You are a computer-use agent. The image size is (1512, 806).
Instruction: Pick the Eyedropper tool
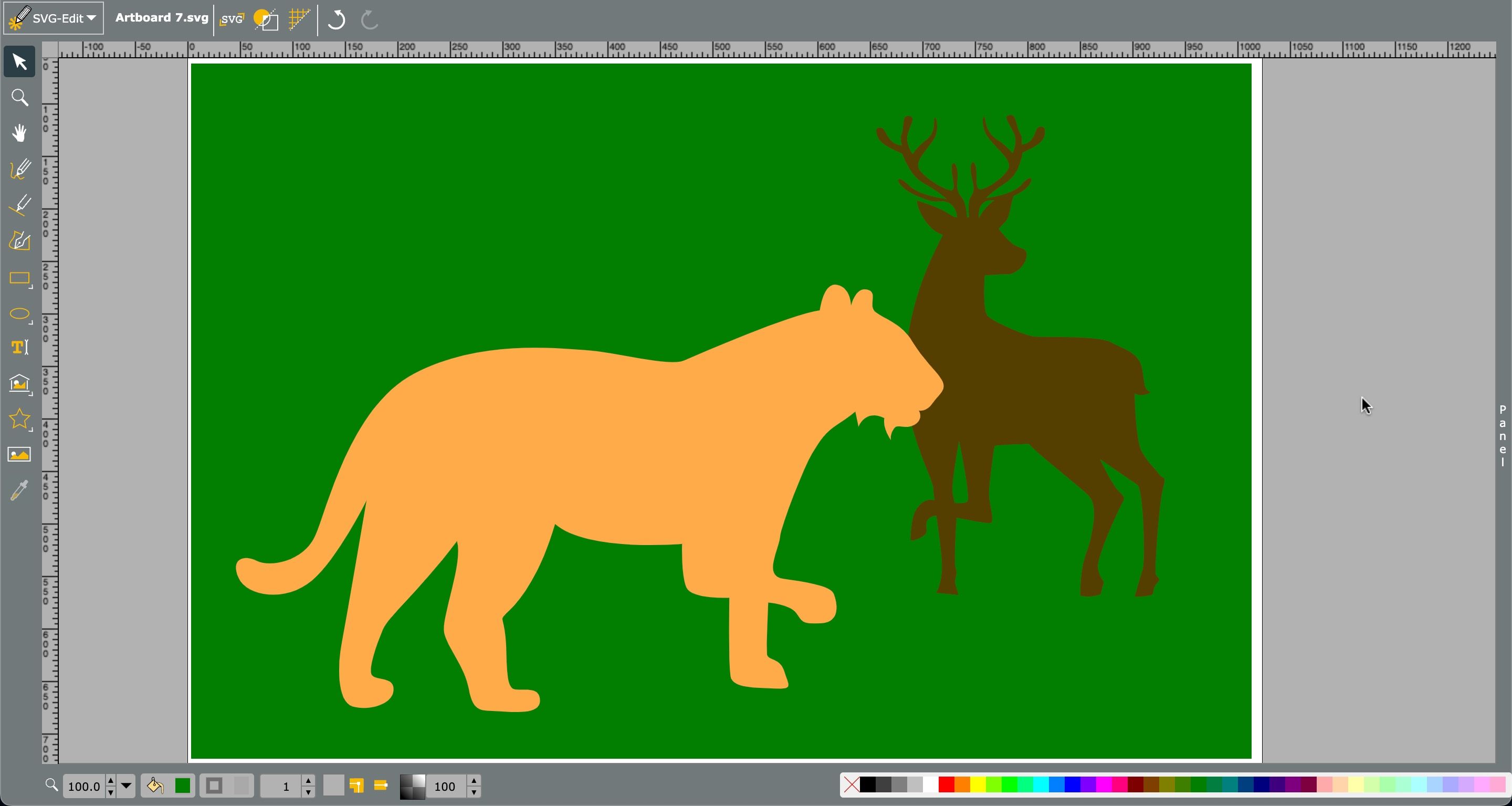click(x=19, y=490)
